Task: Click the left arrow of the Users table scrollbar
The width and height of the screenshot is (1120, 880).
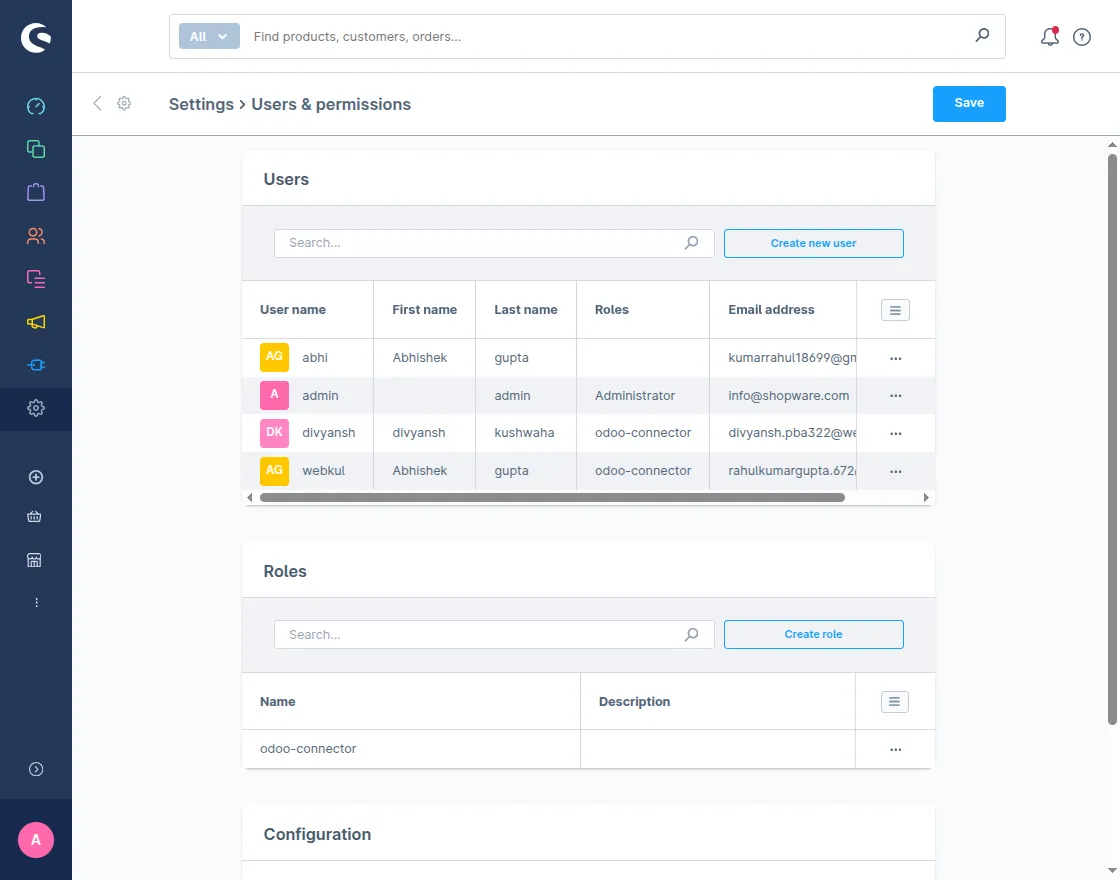Action: point(249,497)
